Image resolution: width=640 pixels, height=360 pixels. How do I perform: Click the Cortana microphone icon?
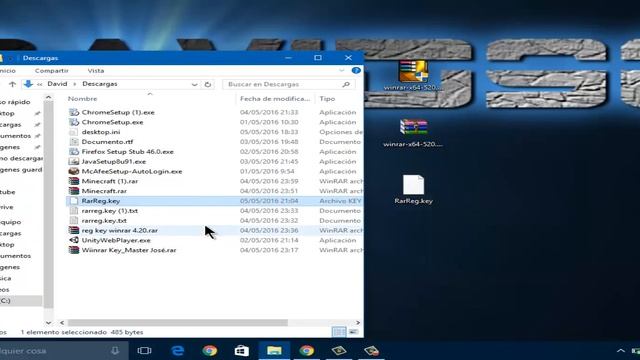(x=115, y=351)
